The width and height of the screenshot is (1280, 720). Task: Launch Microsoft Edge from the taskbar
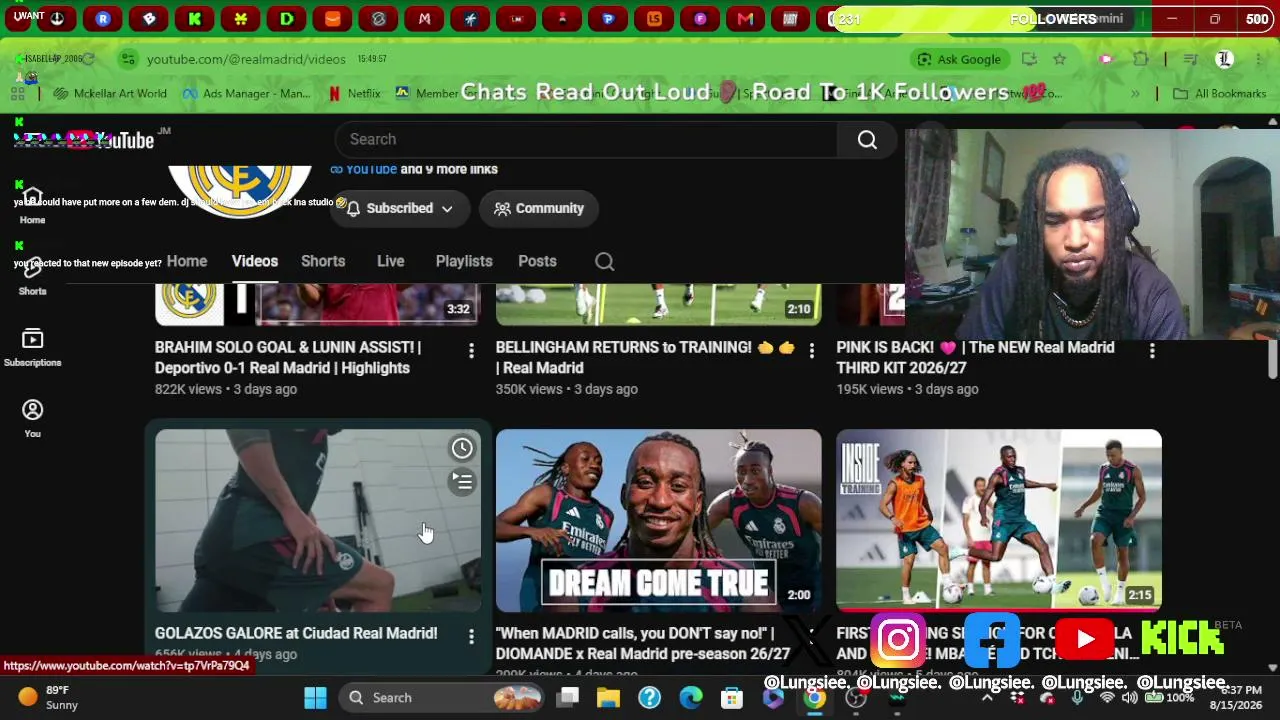(x=691, y=697)
